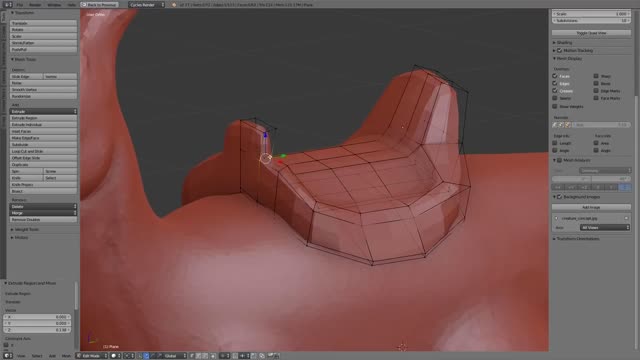Enable the Show Weights checkbox

tap(555, 106)
